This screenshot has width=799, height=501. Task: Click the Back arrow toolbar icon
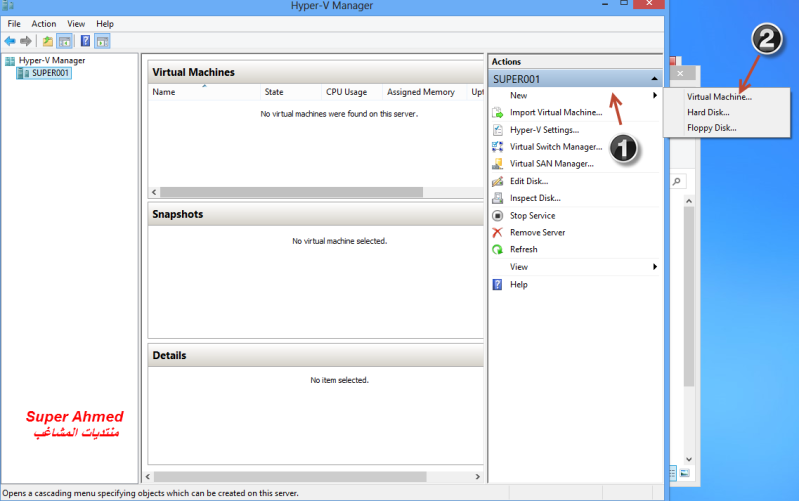(10, 41)
